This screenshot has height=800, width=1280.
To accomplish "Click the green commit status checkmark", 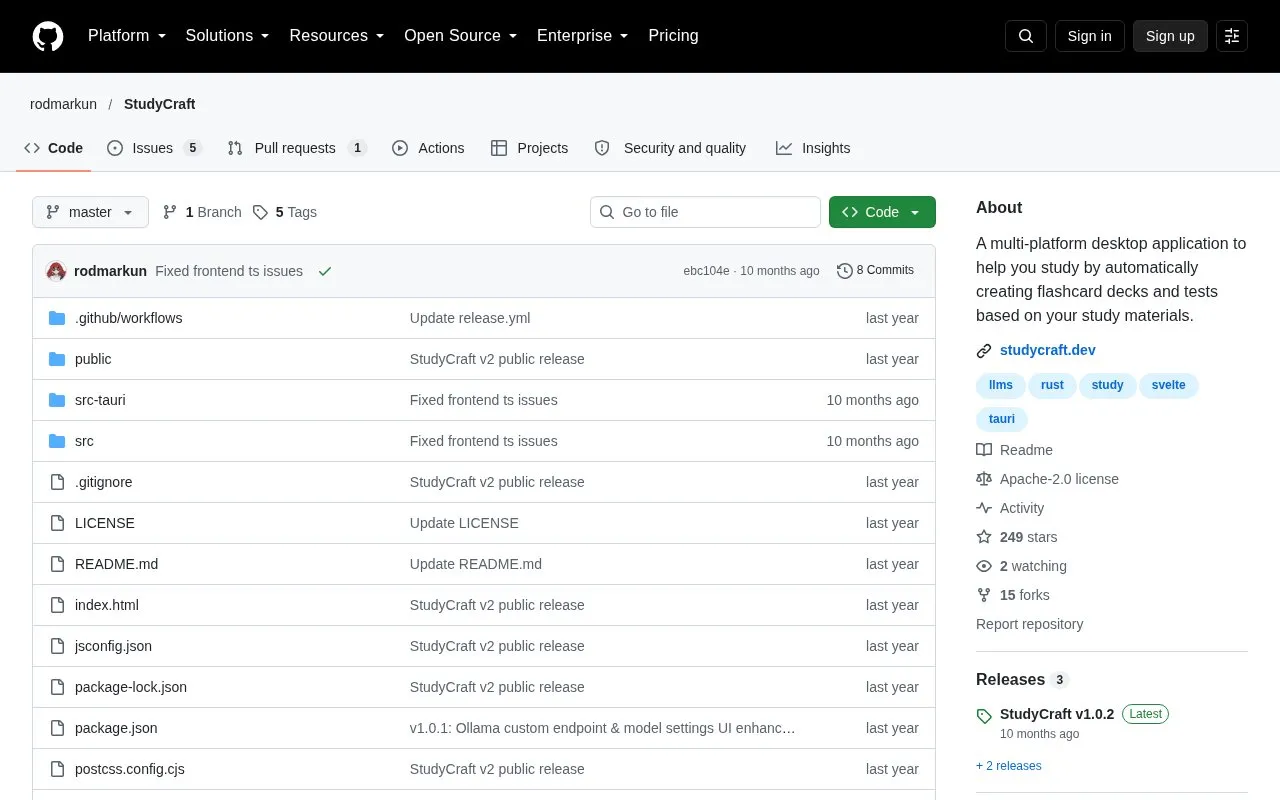I will 325,271.
